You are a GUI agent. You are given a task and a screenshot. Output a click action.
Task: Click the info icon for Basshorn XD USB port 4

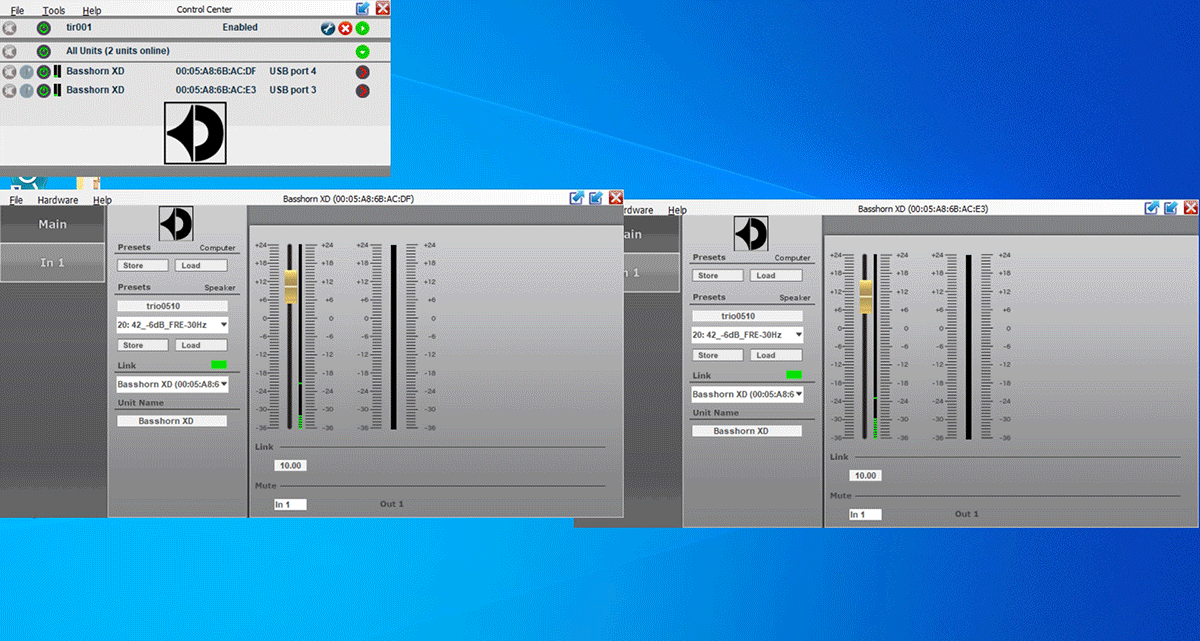[x=27, y=72]
